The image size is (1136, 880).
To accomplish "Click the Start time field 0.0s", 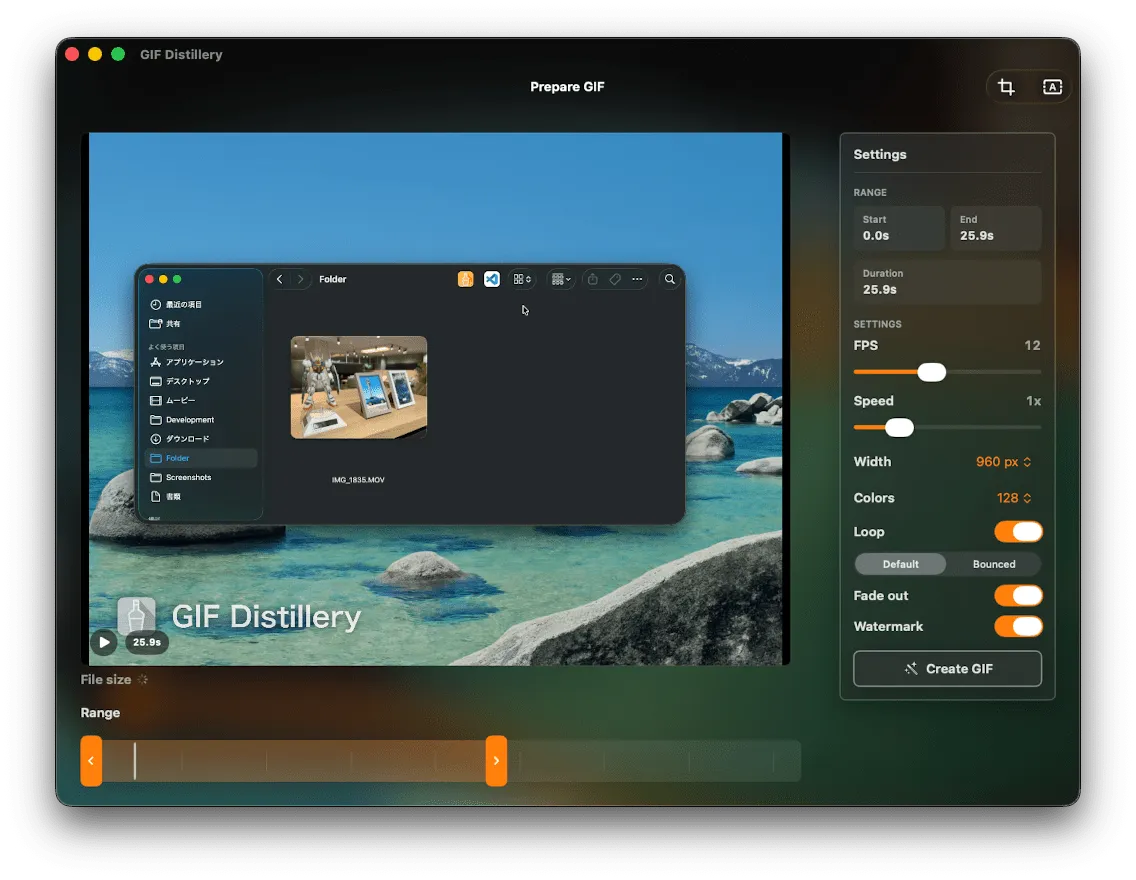I will pyautogui.click(x=899, y=228).
